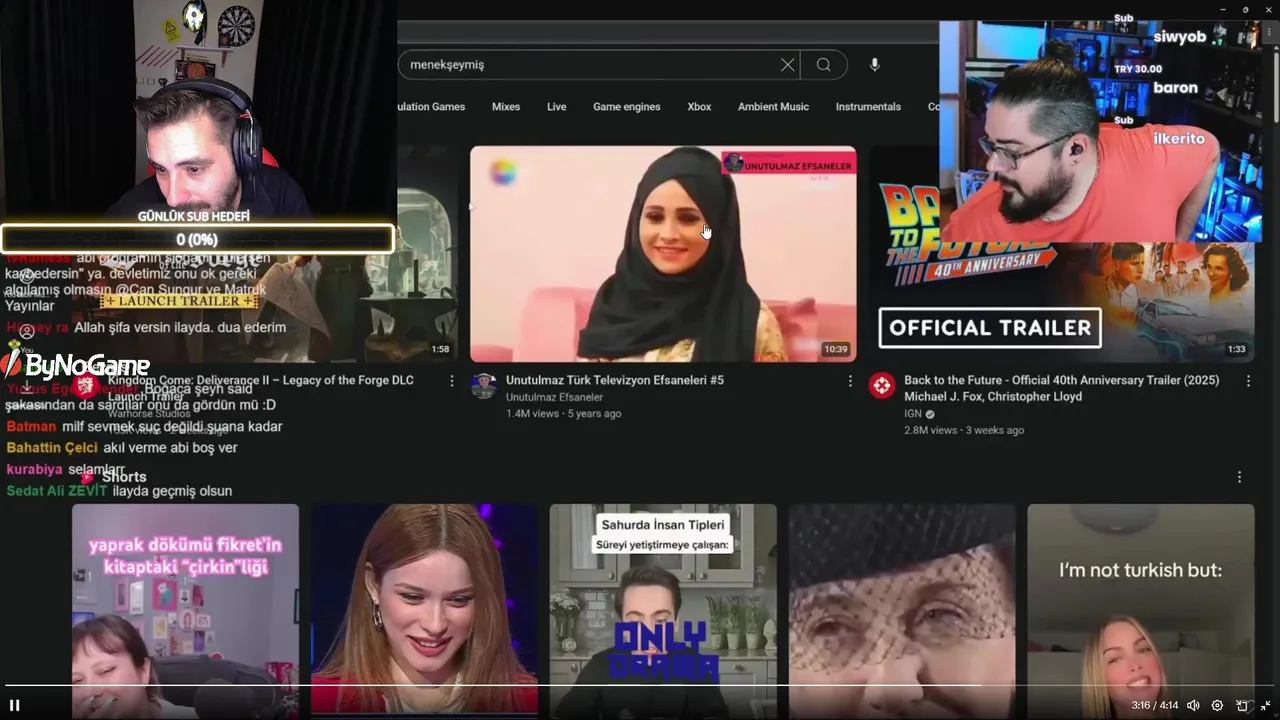Viewport: 1280px width, 720px height.
Task: Open Unutulmaz Türk Televizyon Efsaneleri #5 thumbnail
Action: pyautogui.click(x=663, y=254)
